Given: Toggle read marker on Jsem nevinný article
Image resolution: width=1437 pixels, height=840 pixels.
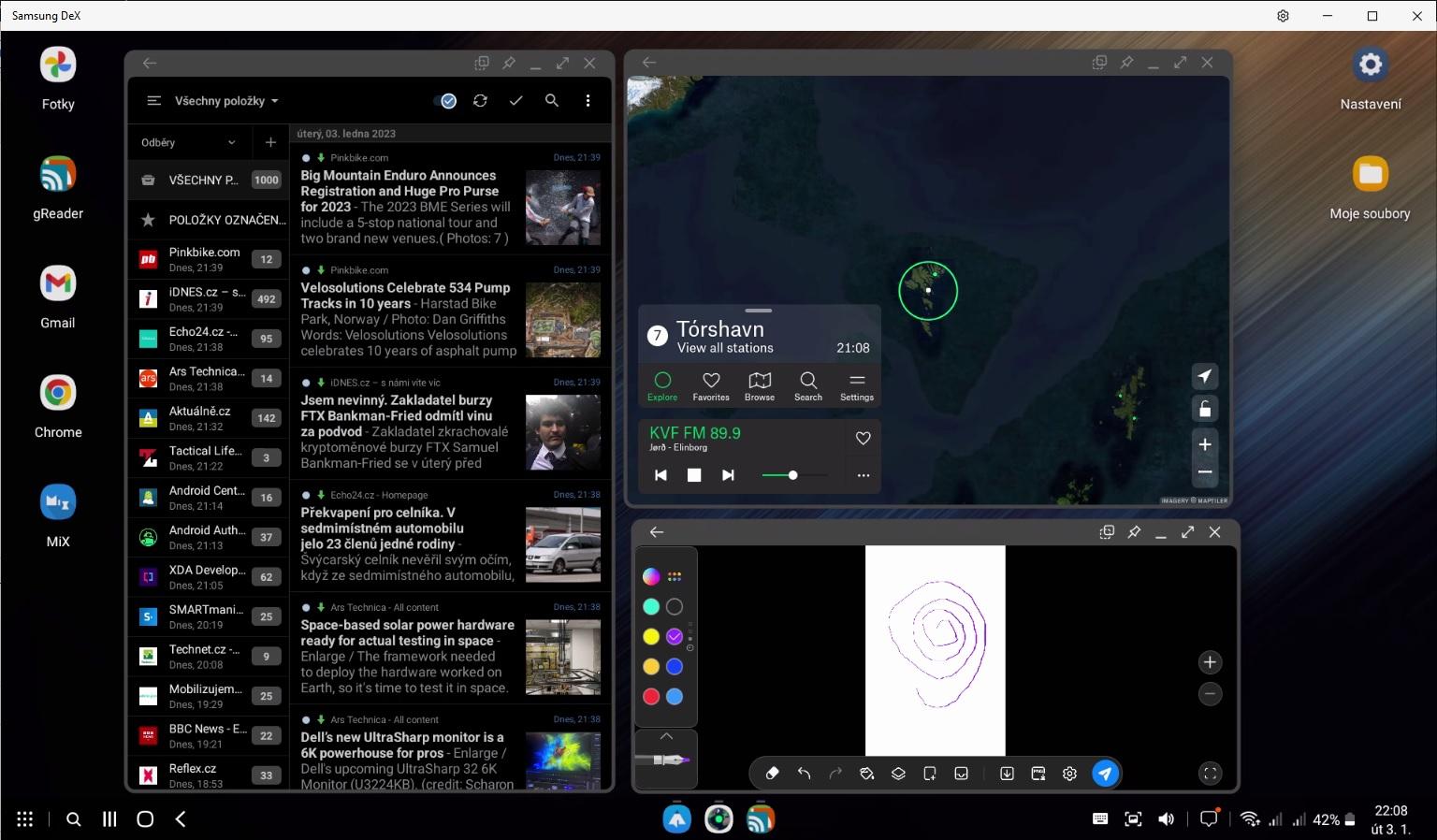Looking at the screenshot, I should [306, 383].
